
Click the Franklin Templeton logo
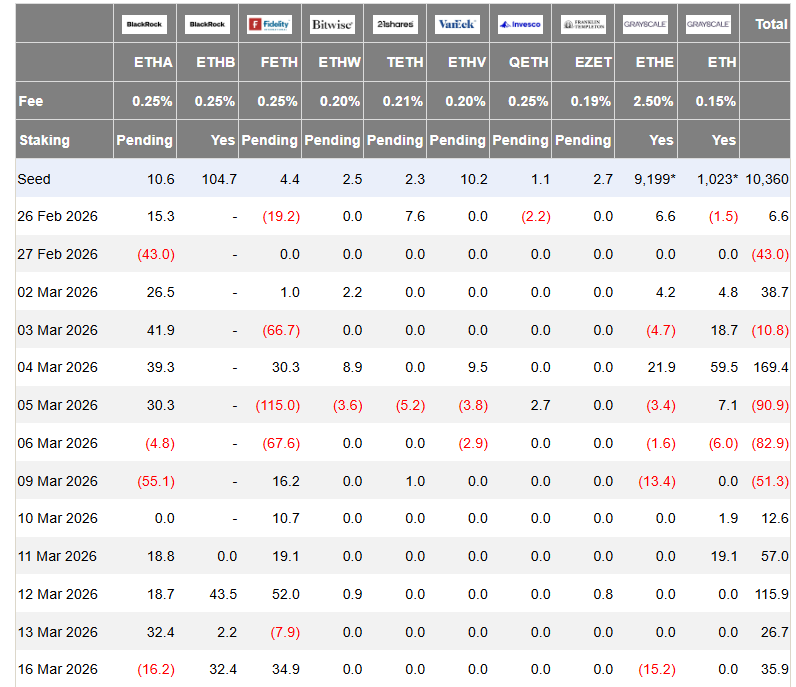[x=582, y=24]
